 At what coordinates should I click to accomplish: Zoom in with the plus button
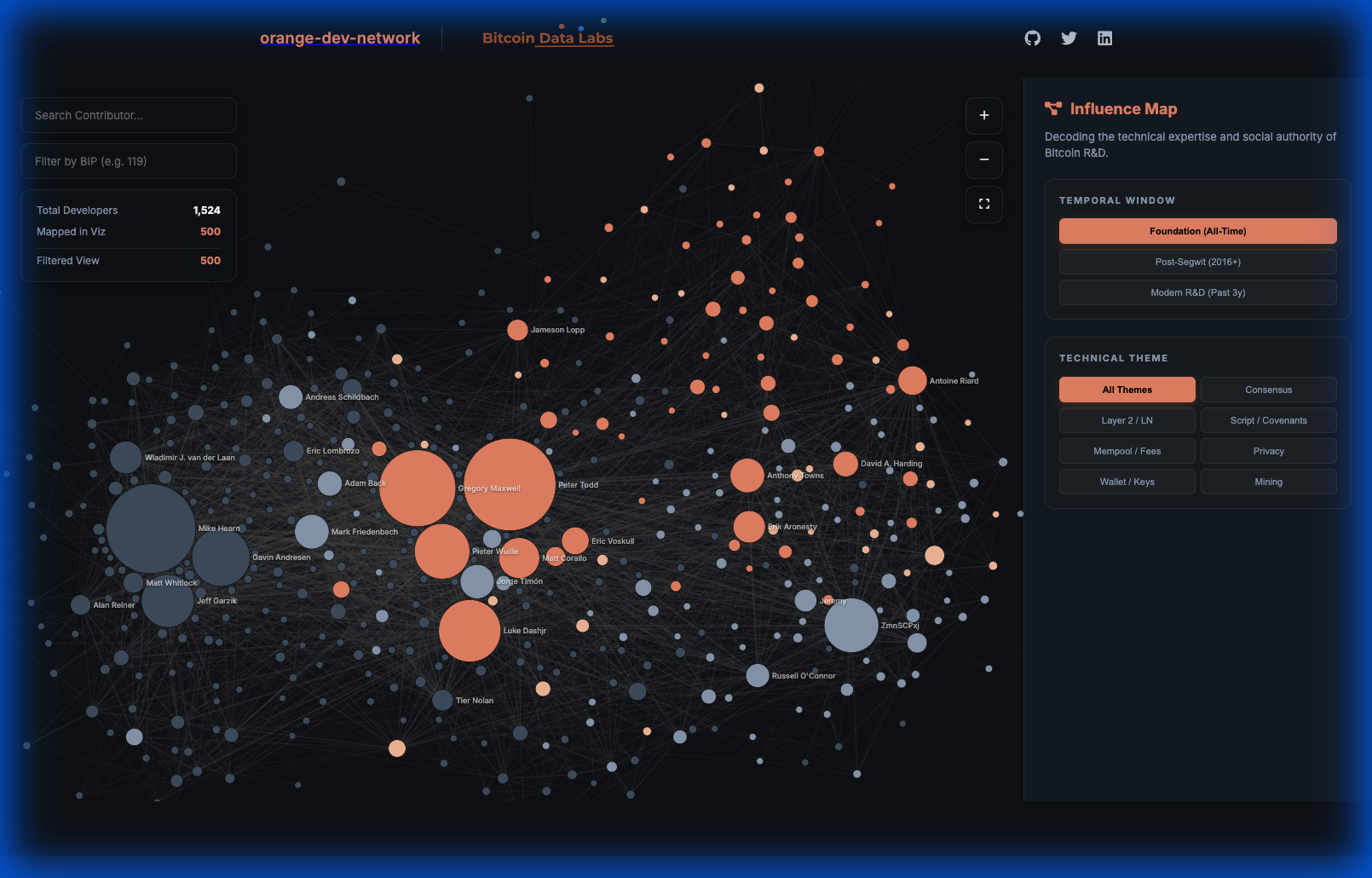tap(984, 115)
